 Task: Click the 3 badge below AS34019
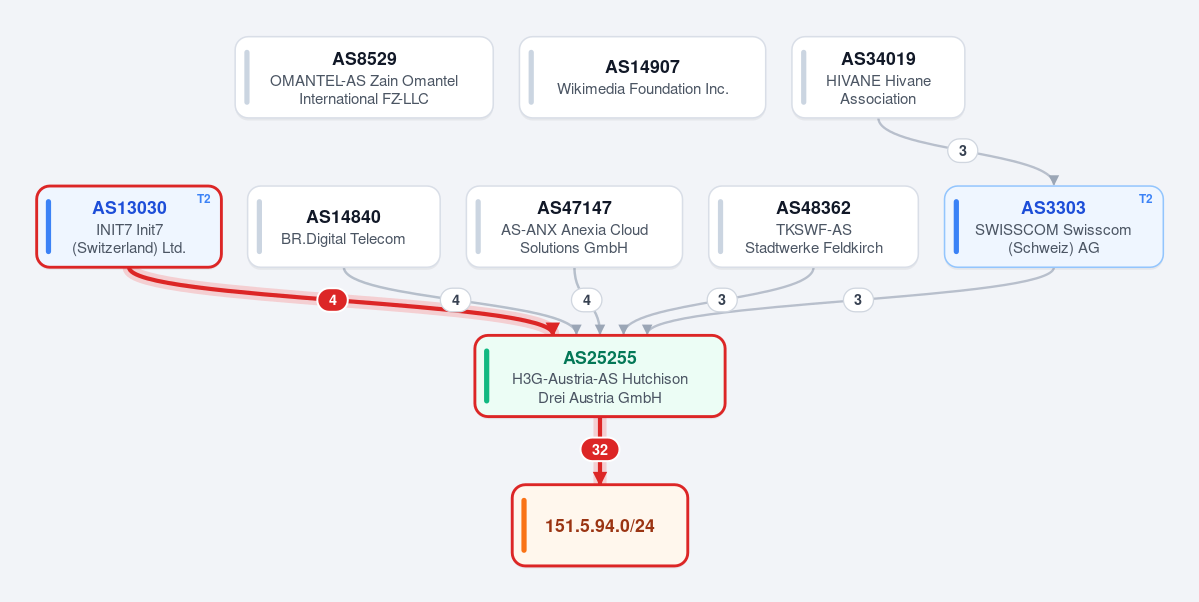963,151
